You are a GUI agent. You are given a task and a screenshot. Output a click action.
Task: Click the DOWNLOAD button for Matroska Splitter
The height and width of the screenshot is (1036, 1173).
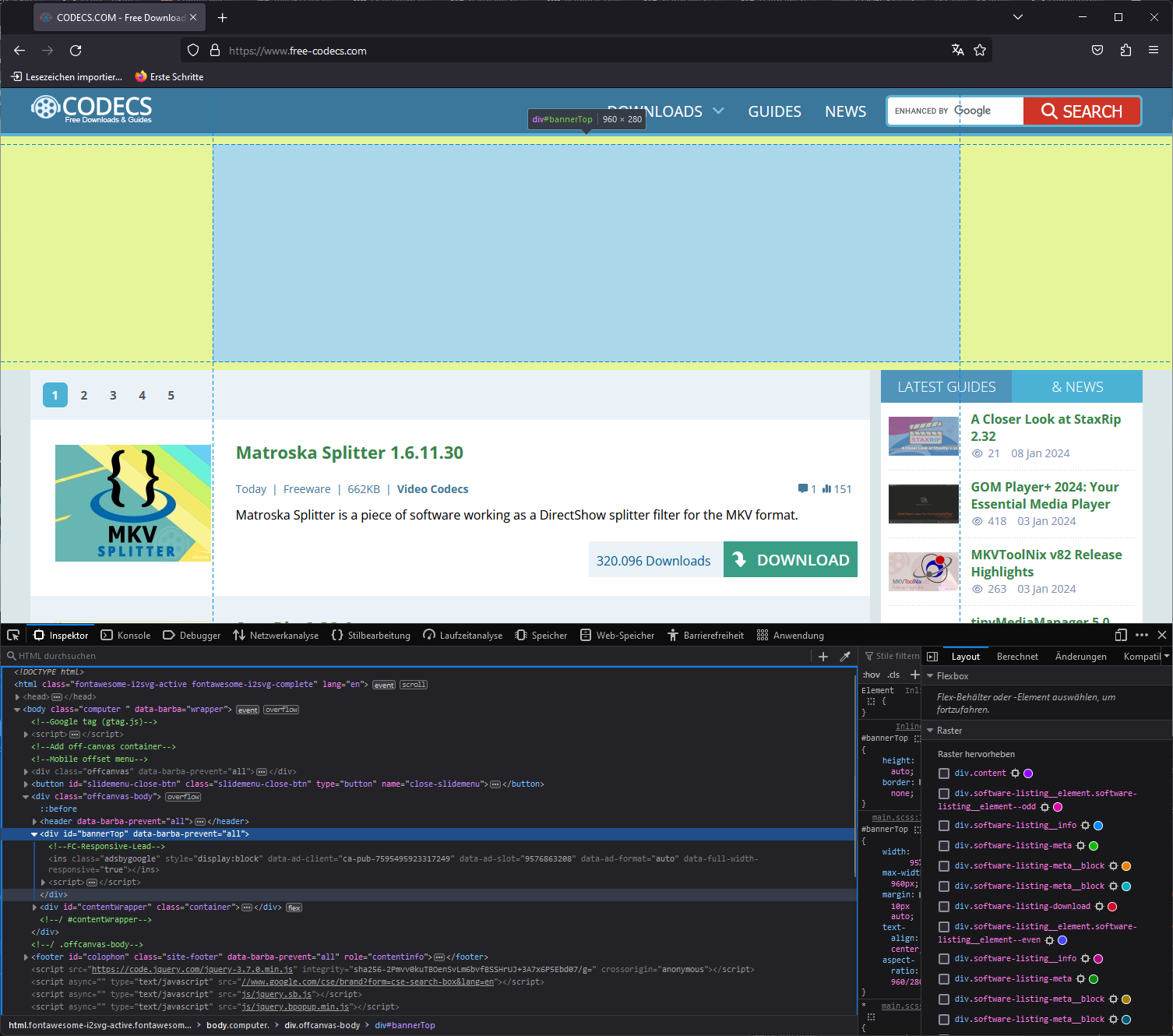coord(790,559)
